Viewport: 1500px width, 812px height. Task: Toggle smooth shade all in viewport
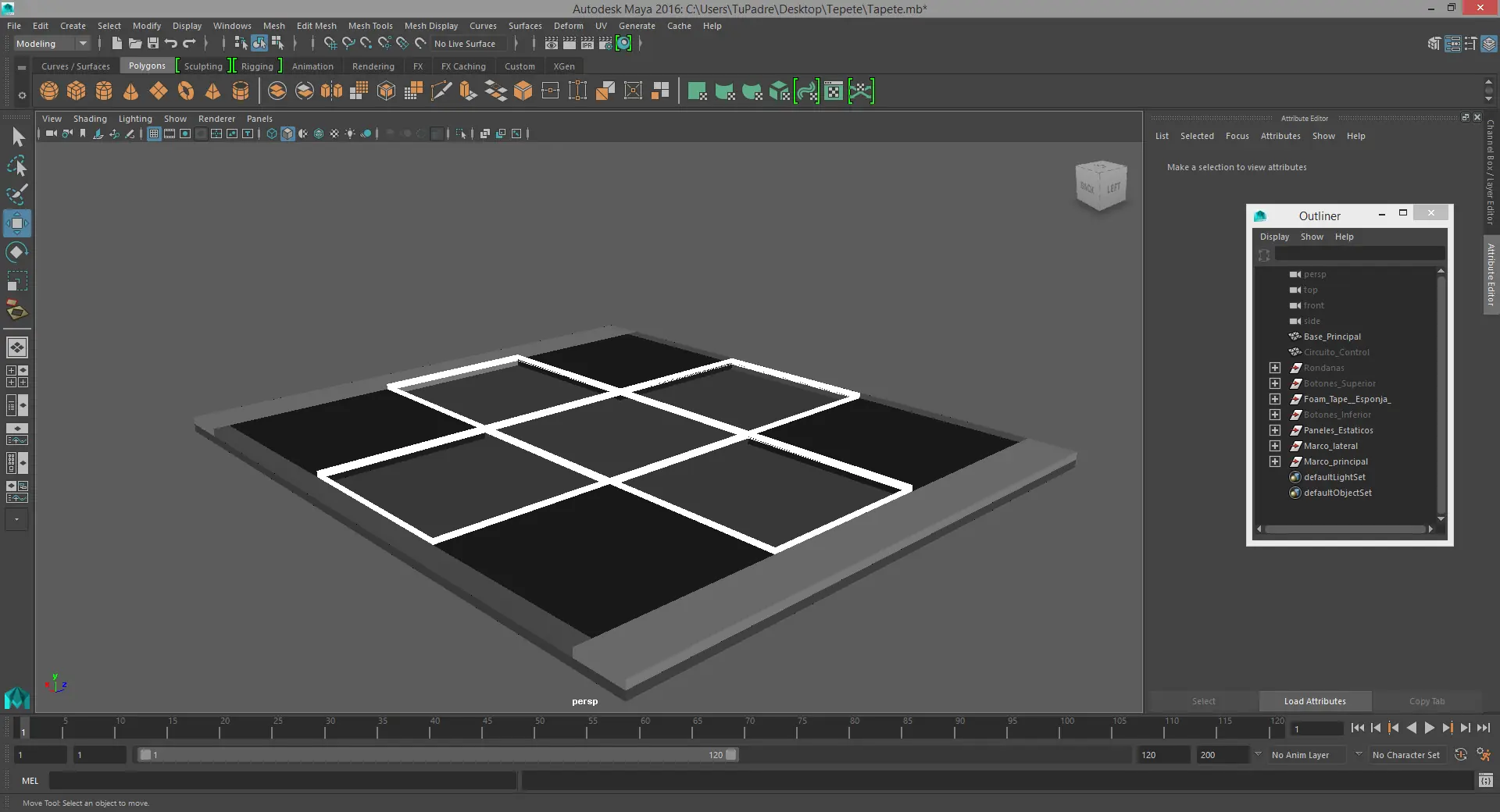[x=287, y=134]
